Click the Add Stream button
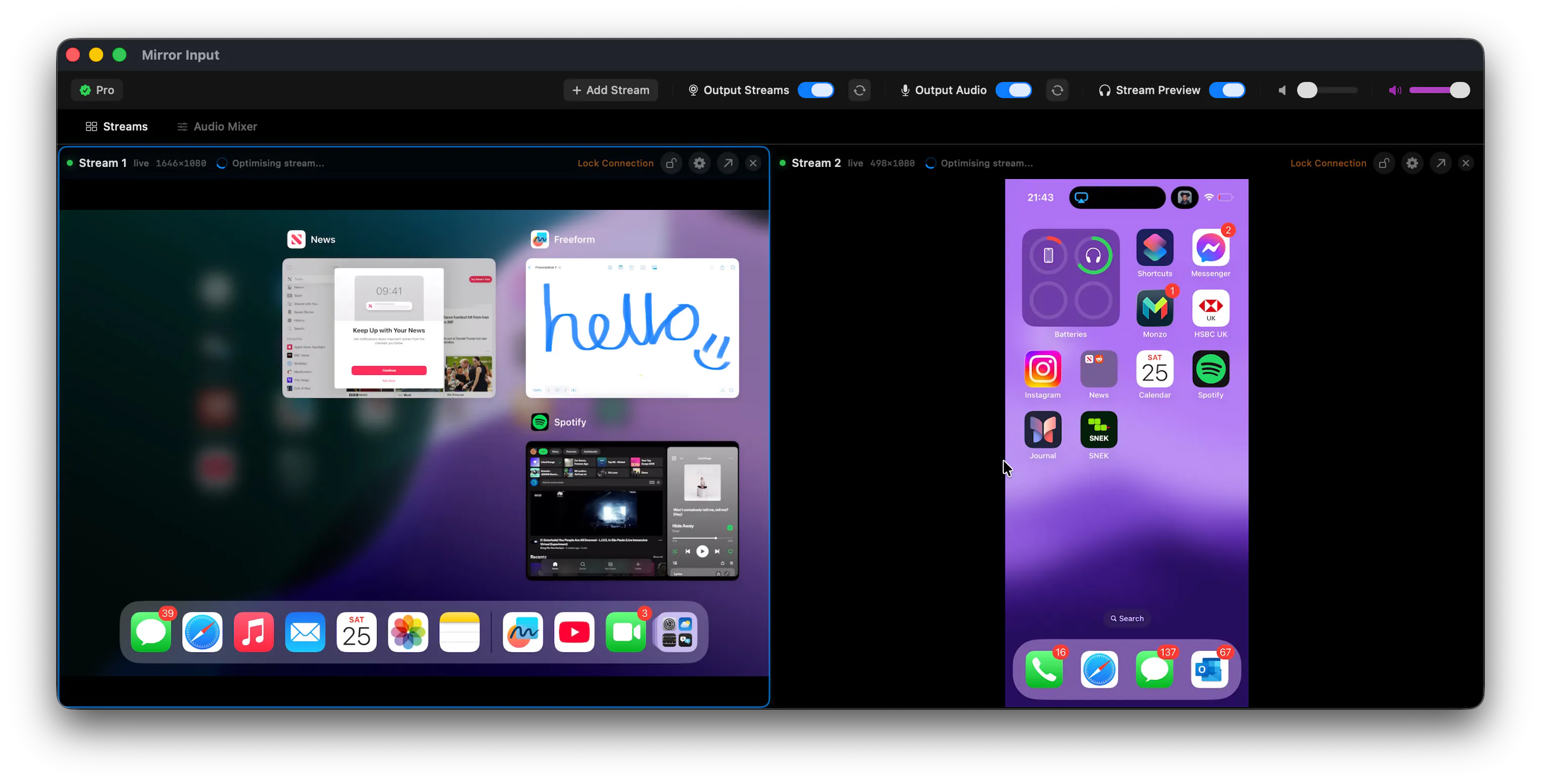This screenshot has width=1541, height=784. coord(610,91)
